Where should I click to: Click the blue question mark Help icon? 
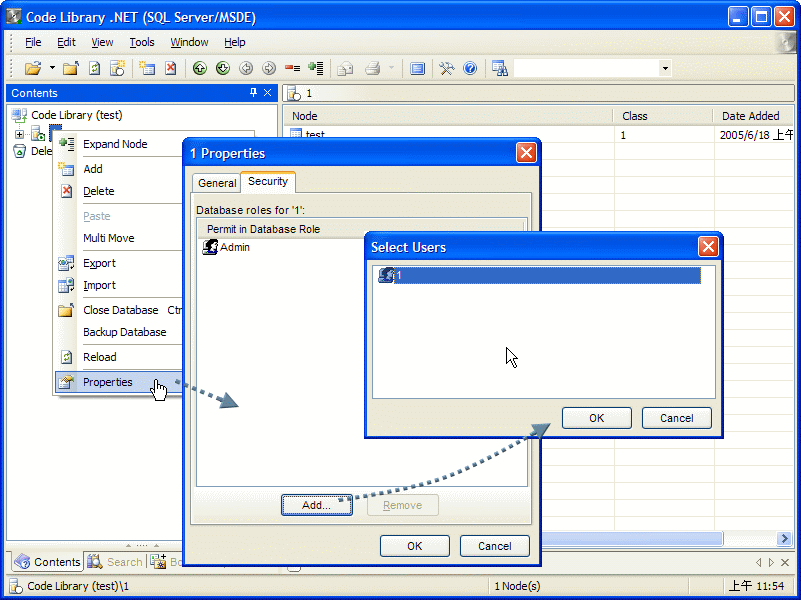pos(470,68)
